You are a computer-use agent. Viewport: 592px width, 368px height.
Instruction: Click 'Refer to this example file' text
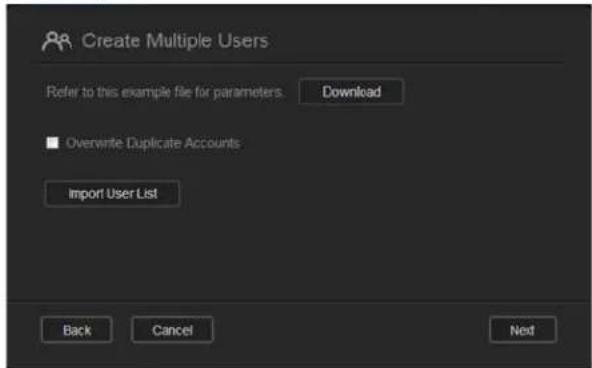pos(165,92)
